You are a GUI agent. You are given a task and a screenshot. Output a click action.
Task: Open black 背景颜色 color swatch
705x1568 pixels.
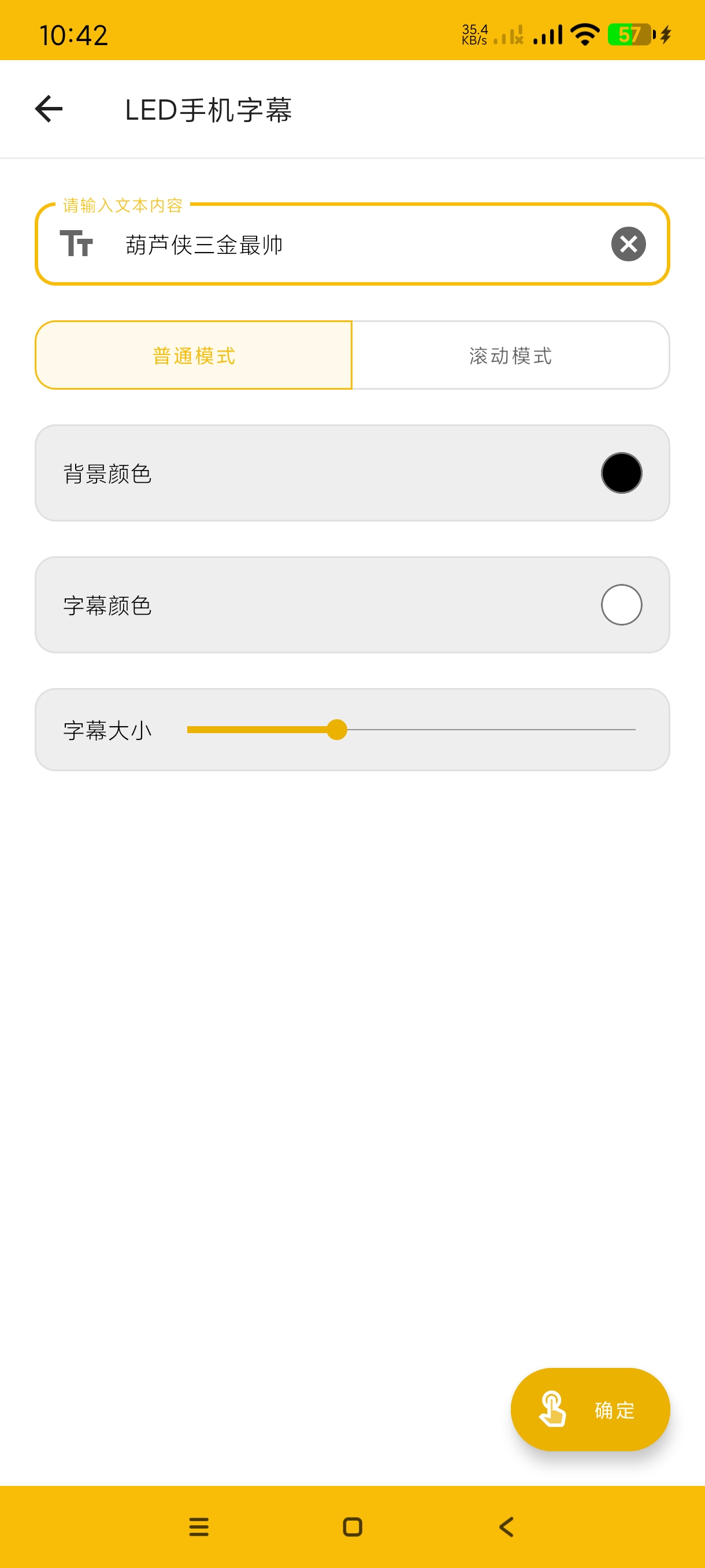621,473
